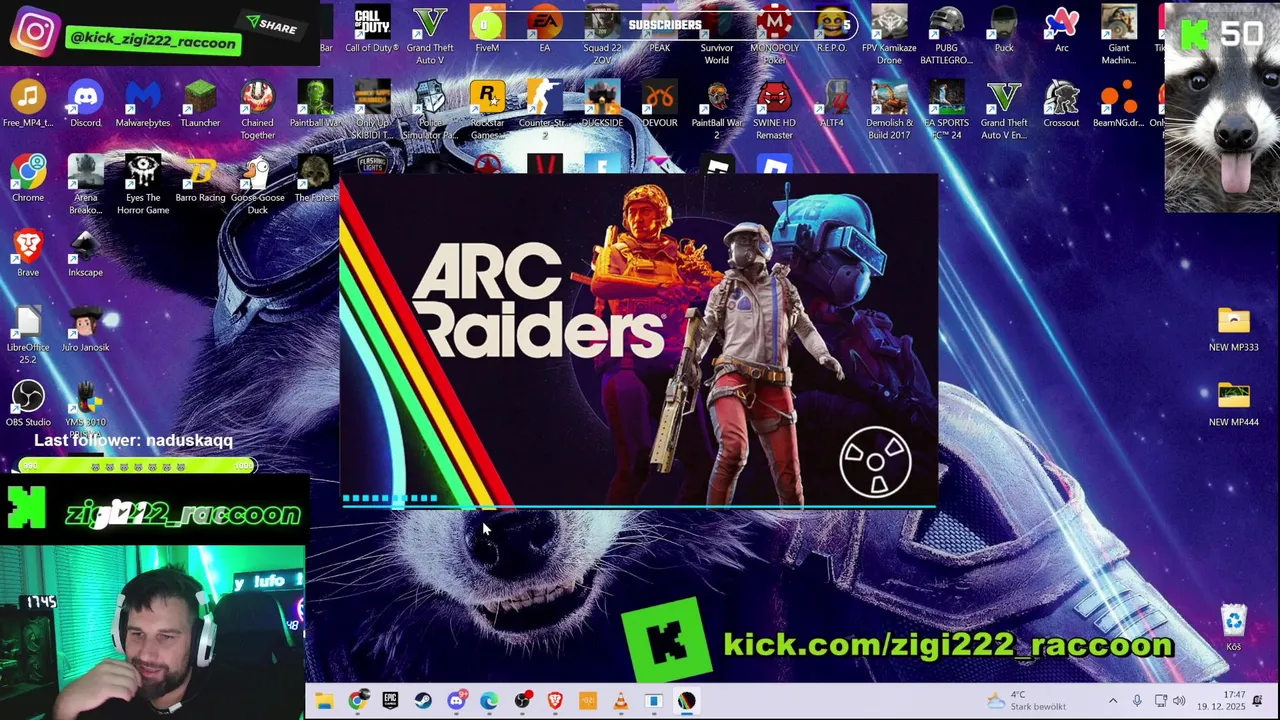
Task: Open the PaintBall War 2 shortcut
Action: pos(717,111)
